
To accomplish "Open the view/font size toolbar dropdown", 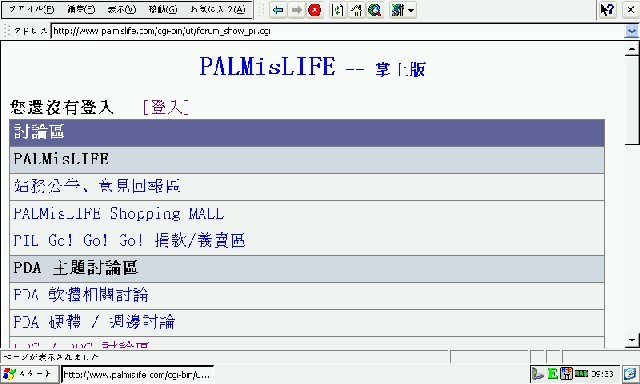I will pos(402,10).
